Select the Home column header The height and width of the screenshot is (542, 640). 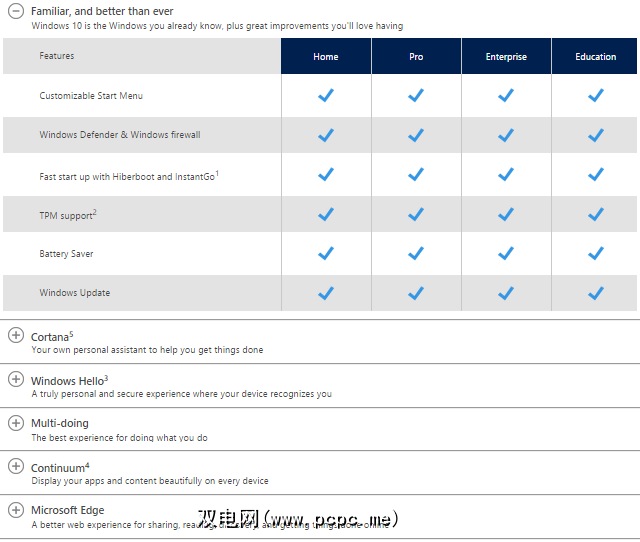pyautogui.click(x=326, y=57)
